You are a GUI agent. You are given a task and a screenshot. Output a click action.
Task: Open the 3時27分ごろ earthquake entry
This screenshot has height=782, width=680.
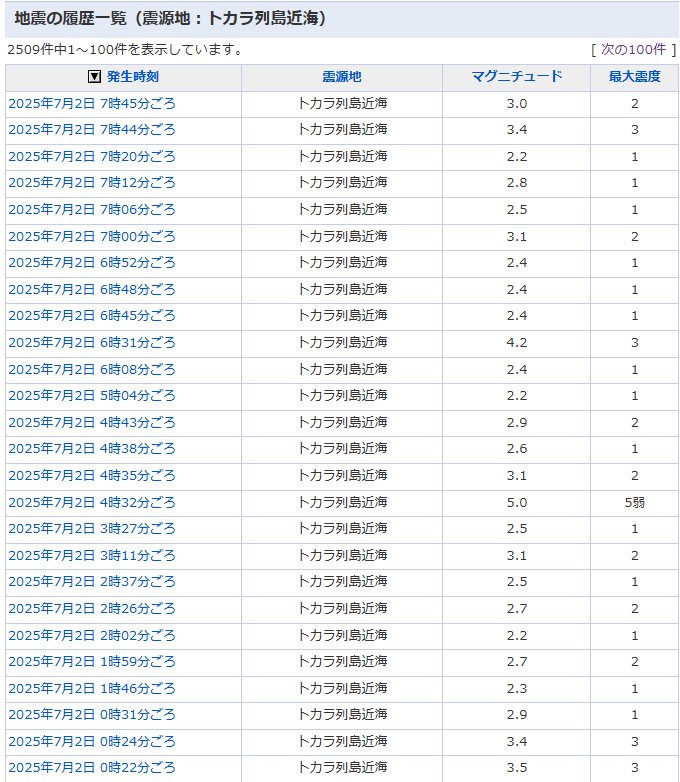[92, 528]
